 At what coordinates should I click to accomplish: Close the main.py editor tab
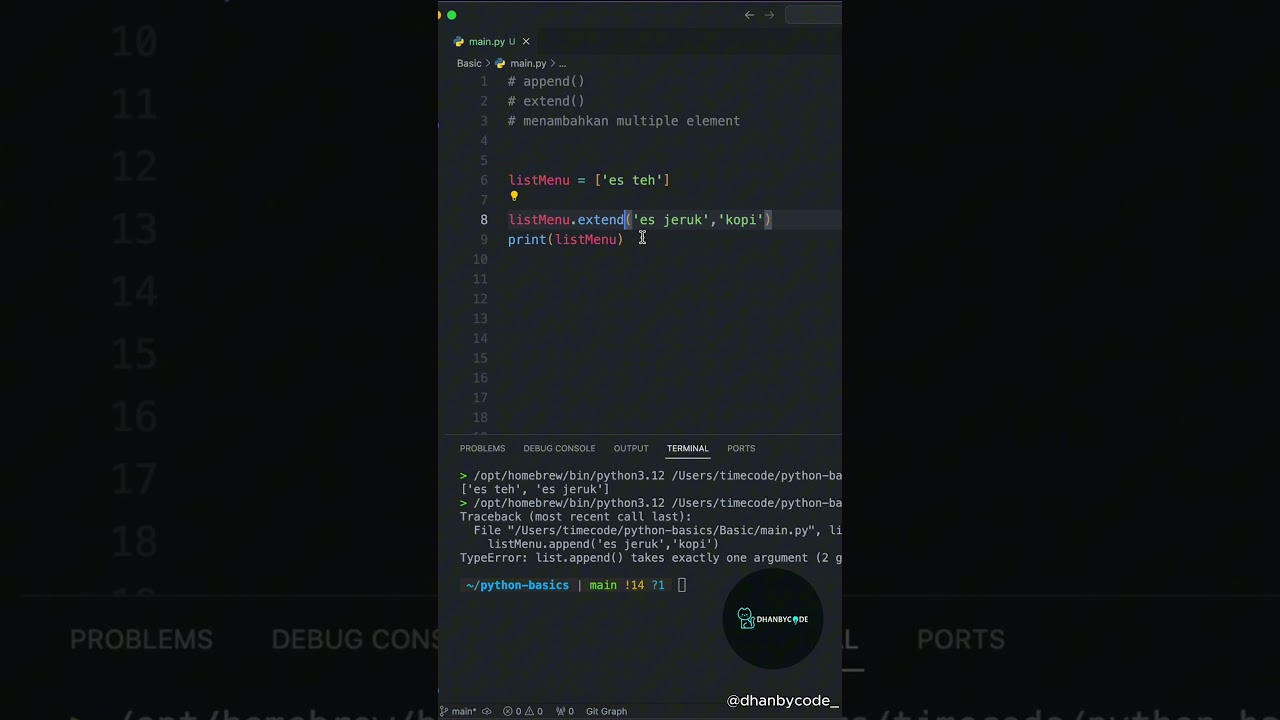[526, 42]
